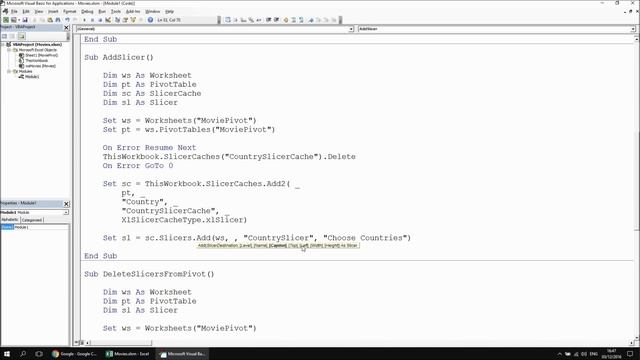Click 'Dim sc As SlicerCache' code line

(x=152, y=93)
